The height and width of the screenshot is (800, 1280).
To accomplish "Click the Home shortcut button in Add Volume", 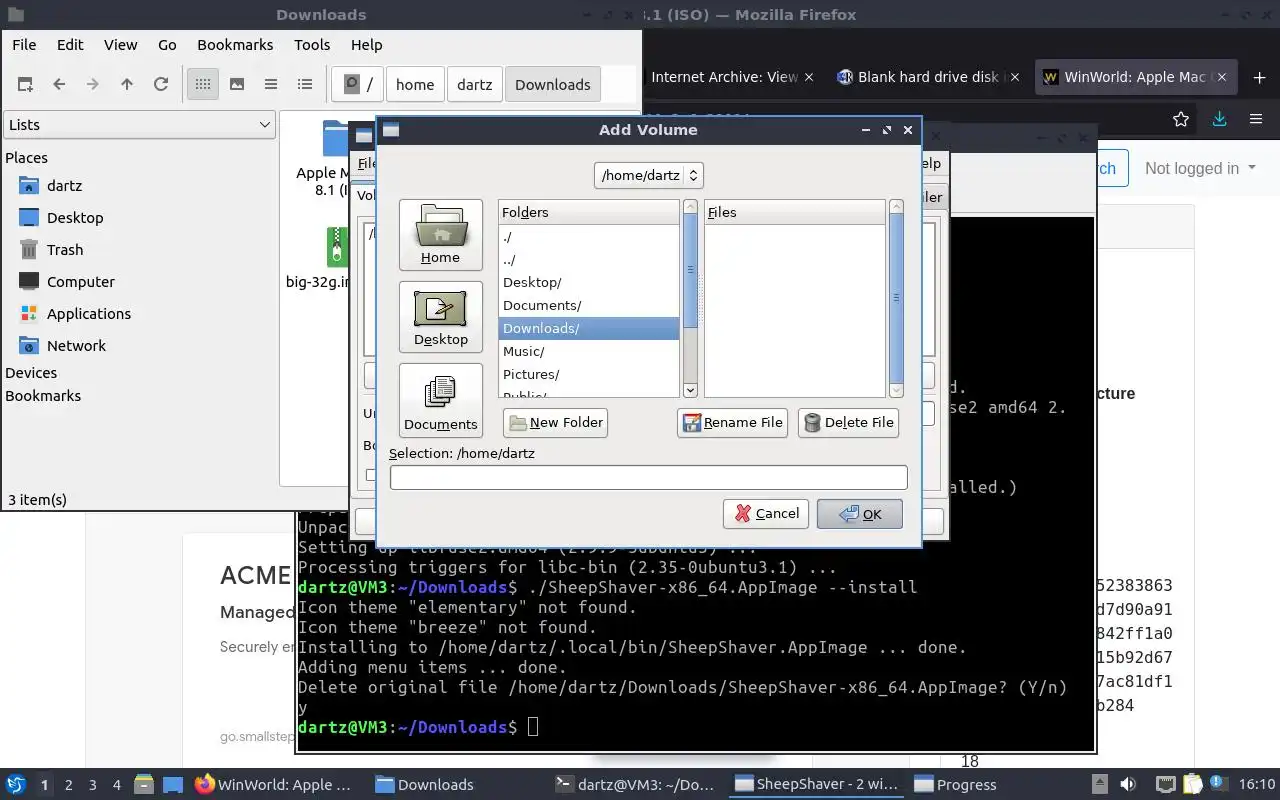I will pos(440,235).
